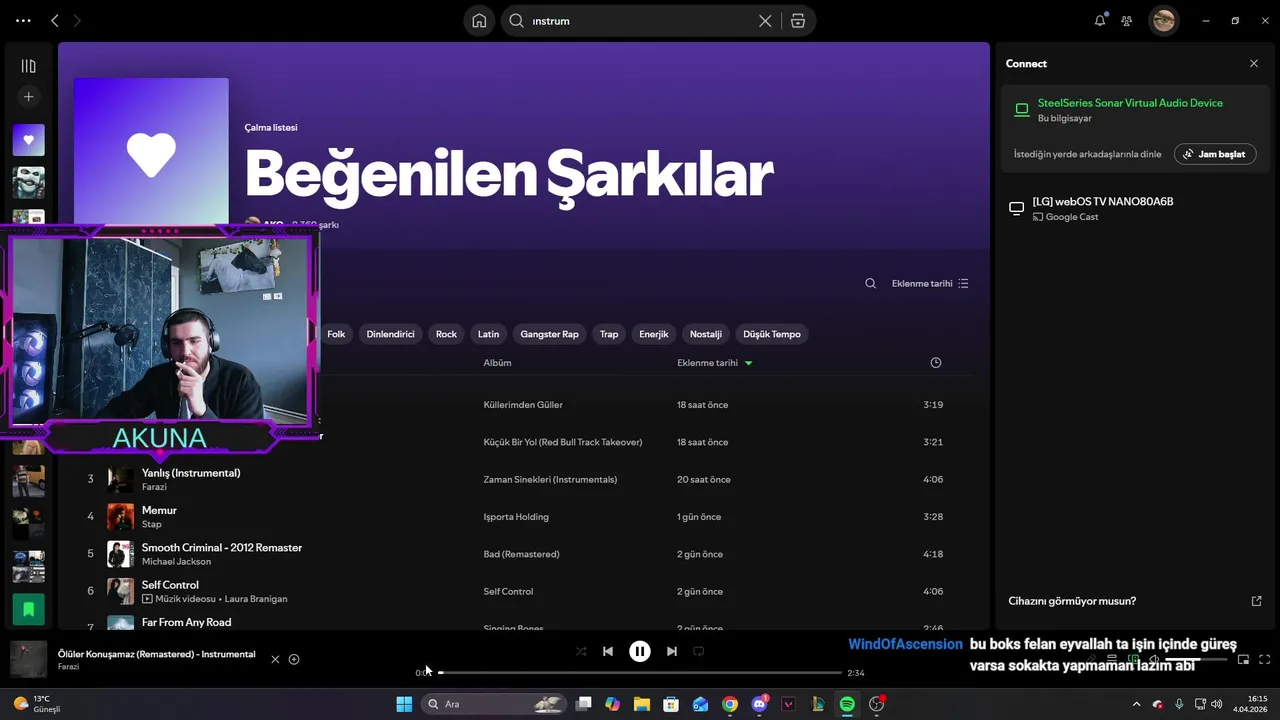The image size is (1280, 720).
Task: Filter by the Rock chip
Action: click(x=446, y=334)
